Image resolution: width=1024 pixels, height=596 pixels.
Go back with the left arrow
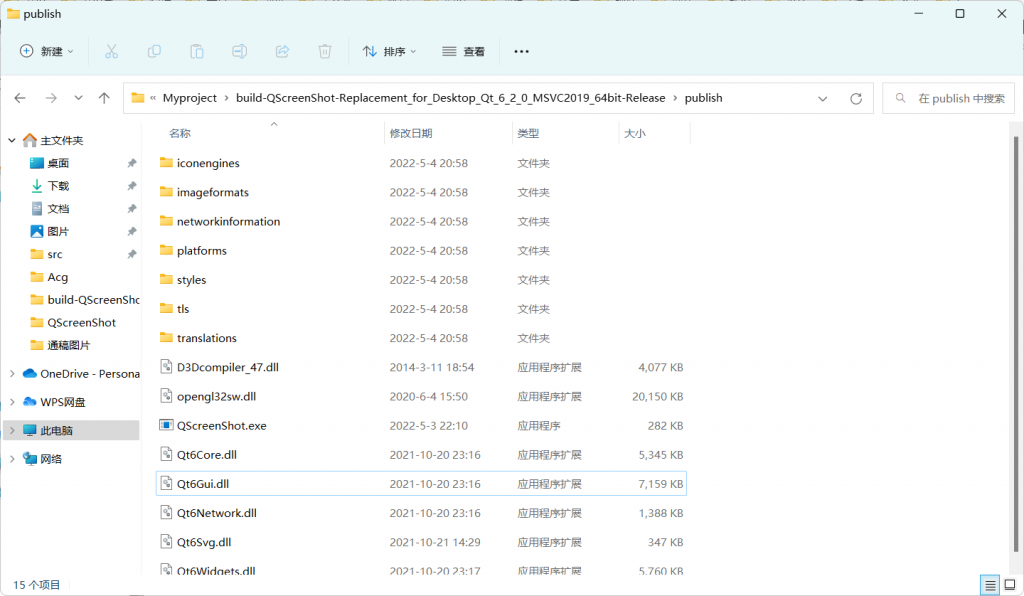point(20,98)
